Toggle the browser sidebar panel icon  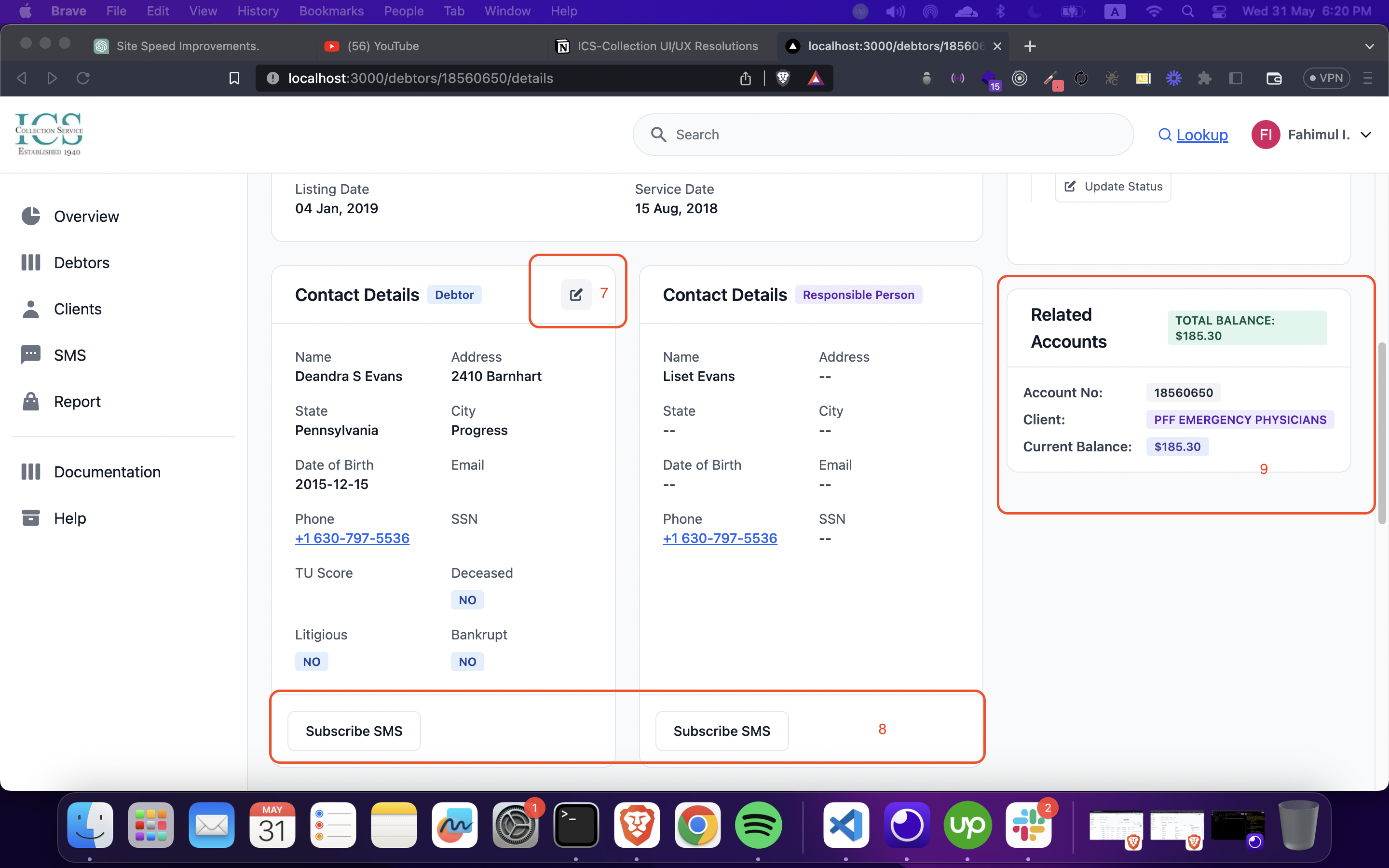1236,78
